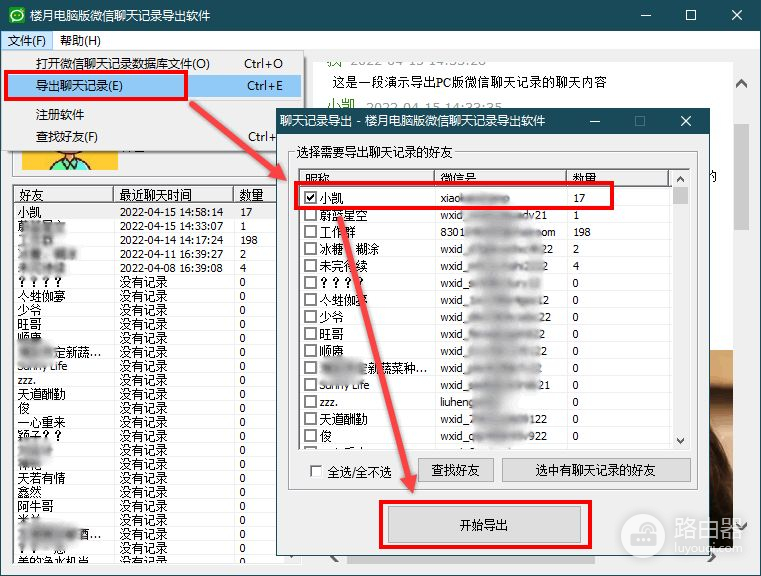Select 注册软件 in the File menu
Image resolution: width=761 pixels, height=576 pixels.
(61, 115)
